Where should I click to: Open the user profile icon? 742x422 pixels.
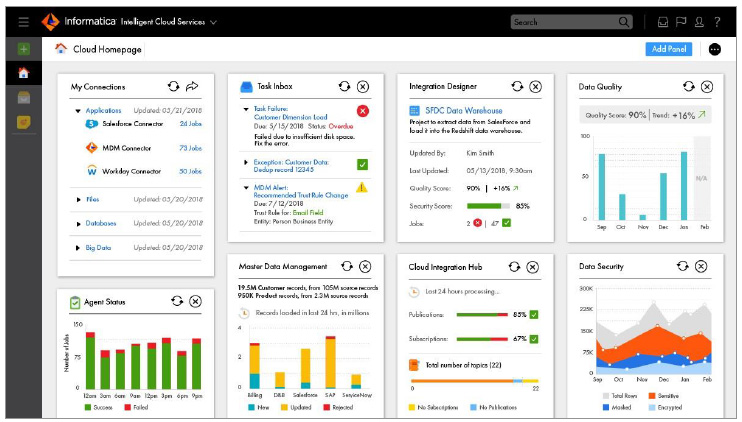pos(699,22)
